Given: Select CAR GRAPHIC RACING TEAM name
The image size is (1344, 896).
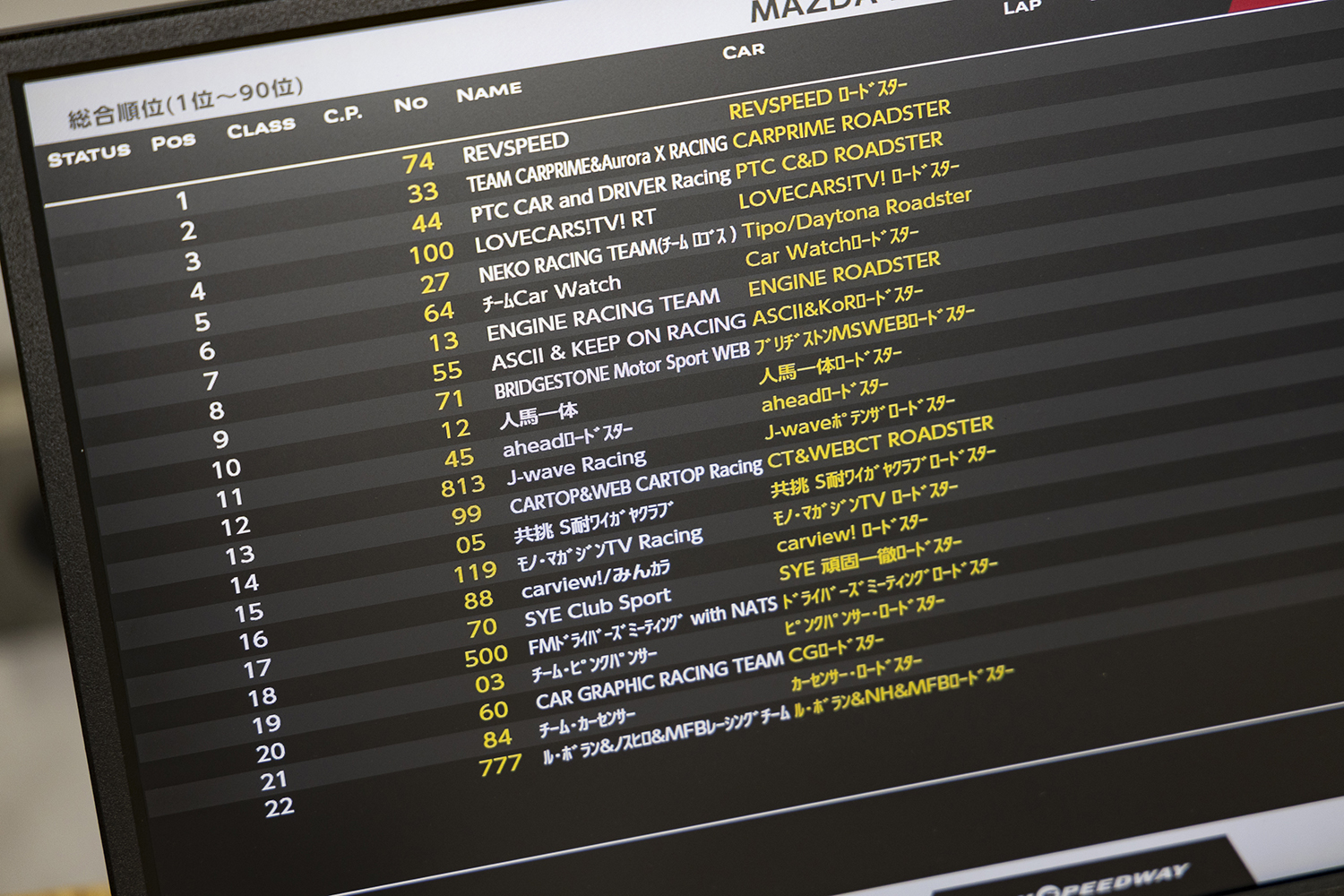Looking at the screenshot, I should 660,682.
